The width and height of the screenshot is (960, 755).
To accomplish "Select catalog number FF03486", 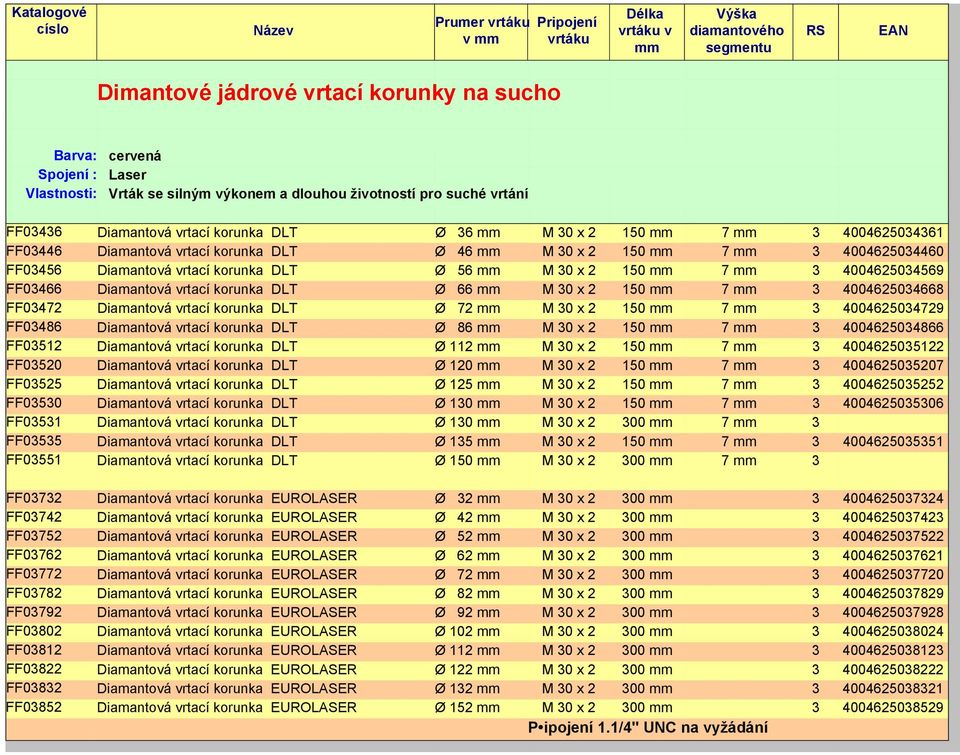I will coord(34,327).
